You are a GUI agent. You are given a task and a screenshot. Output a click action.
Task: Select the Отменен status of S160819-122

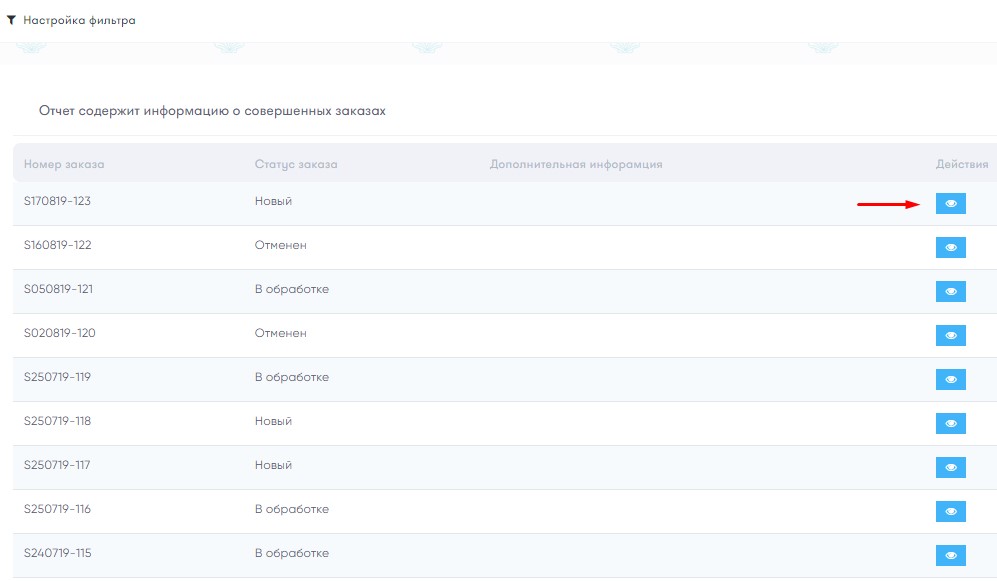[x=280, y=245]
